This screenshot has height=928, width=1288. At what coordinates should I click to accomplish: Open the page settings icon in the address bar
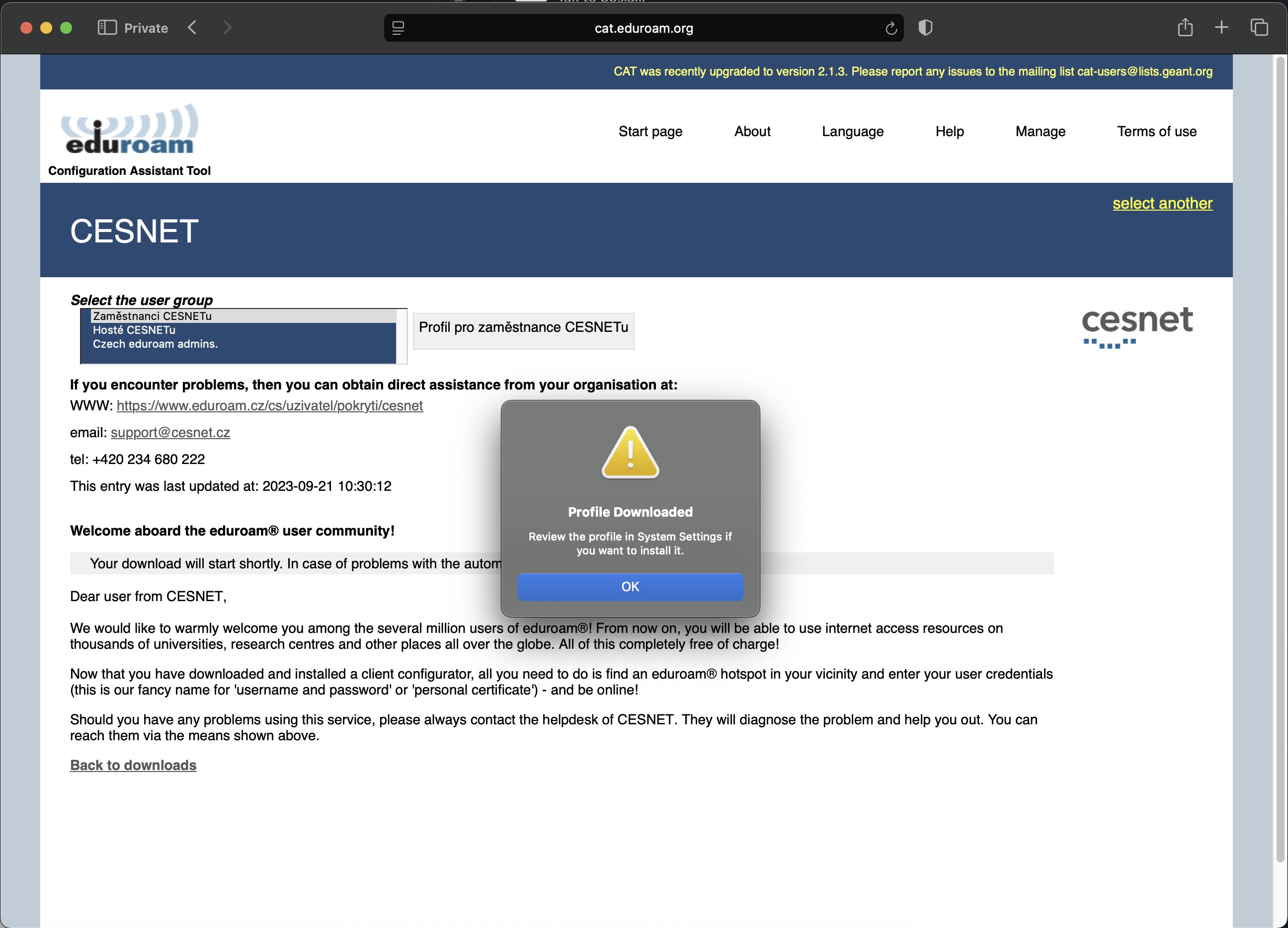pos(398,28)
